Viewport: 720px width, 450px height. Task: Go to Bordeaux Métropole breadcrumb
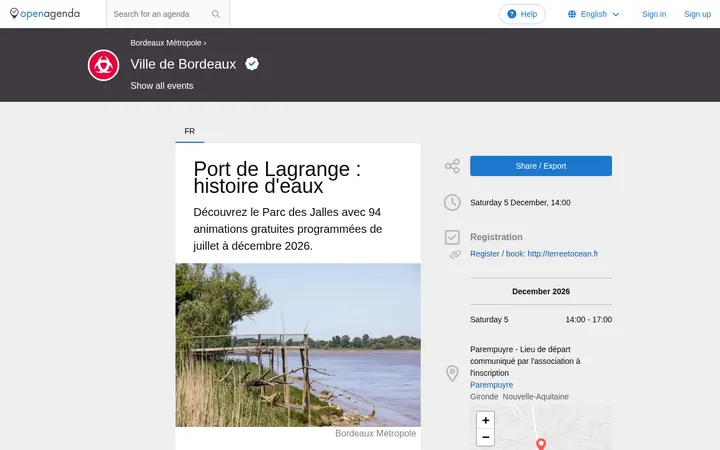point(166,43)
